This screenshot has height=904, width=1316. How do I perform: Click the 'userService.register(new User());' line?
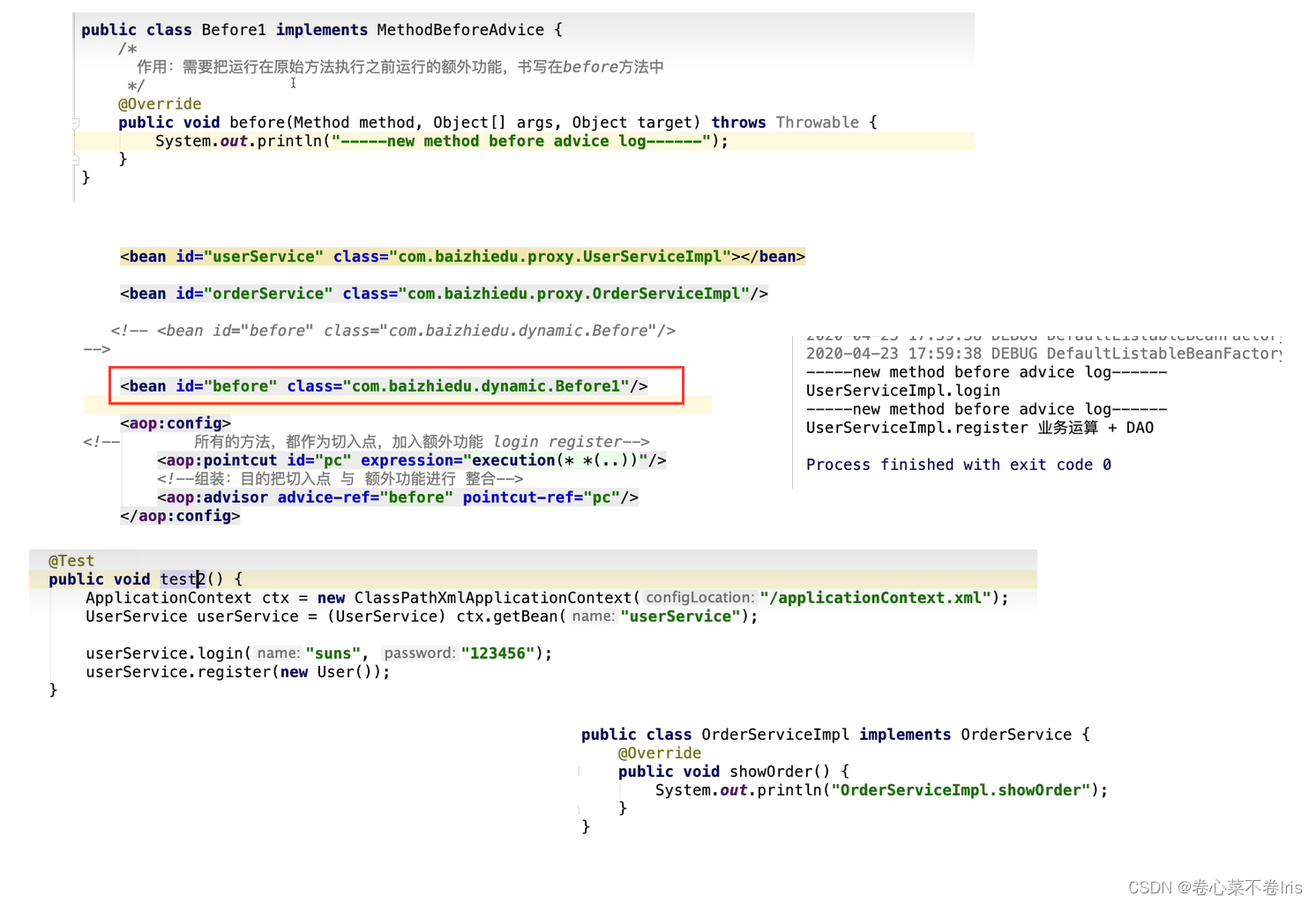click(238, 672)
